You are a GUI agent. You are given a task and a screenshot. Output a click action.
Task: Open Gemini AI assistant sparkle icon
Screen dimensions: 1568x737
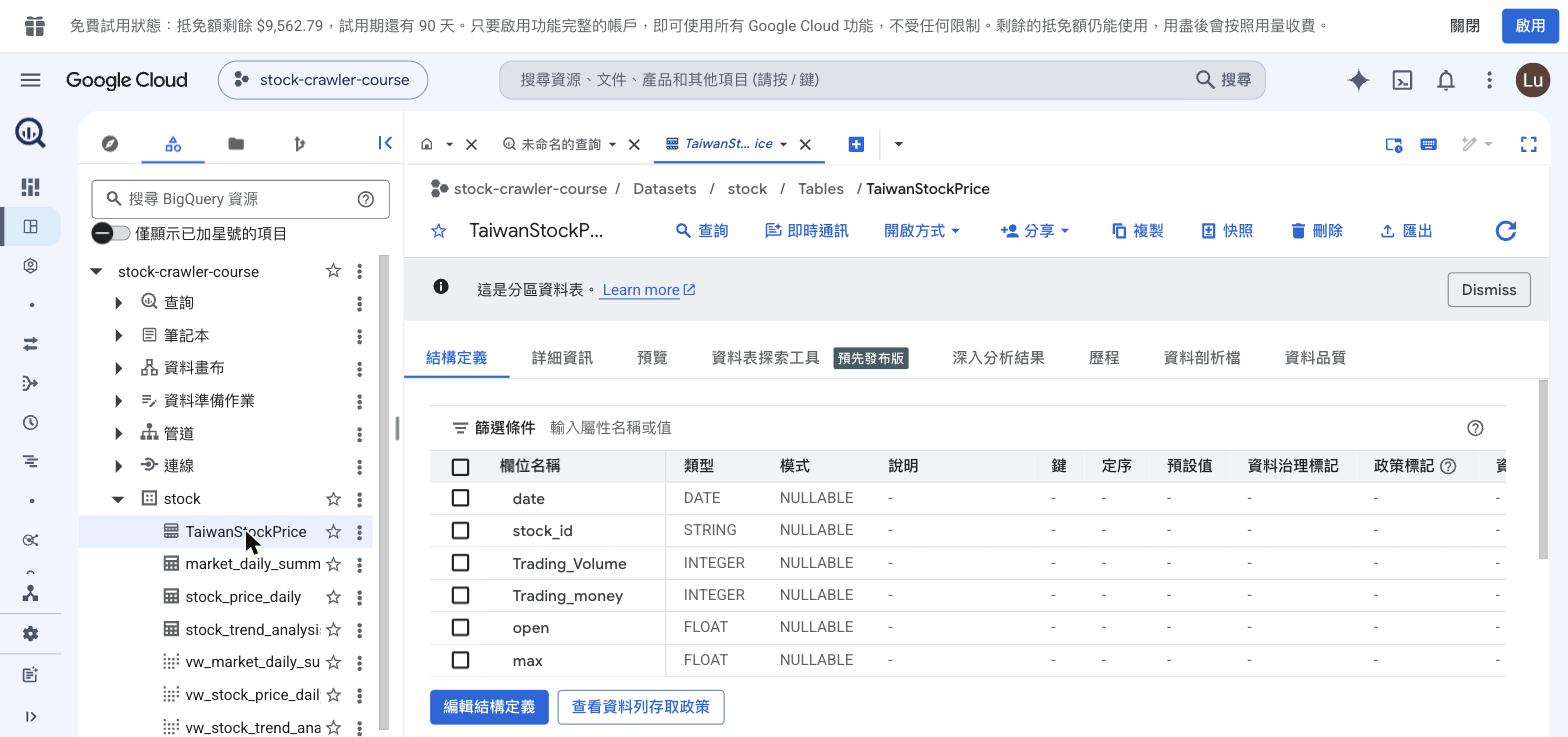tap(1358, 80)
